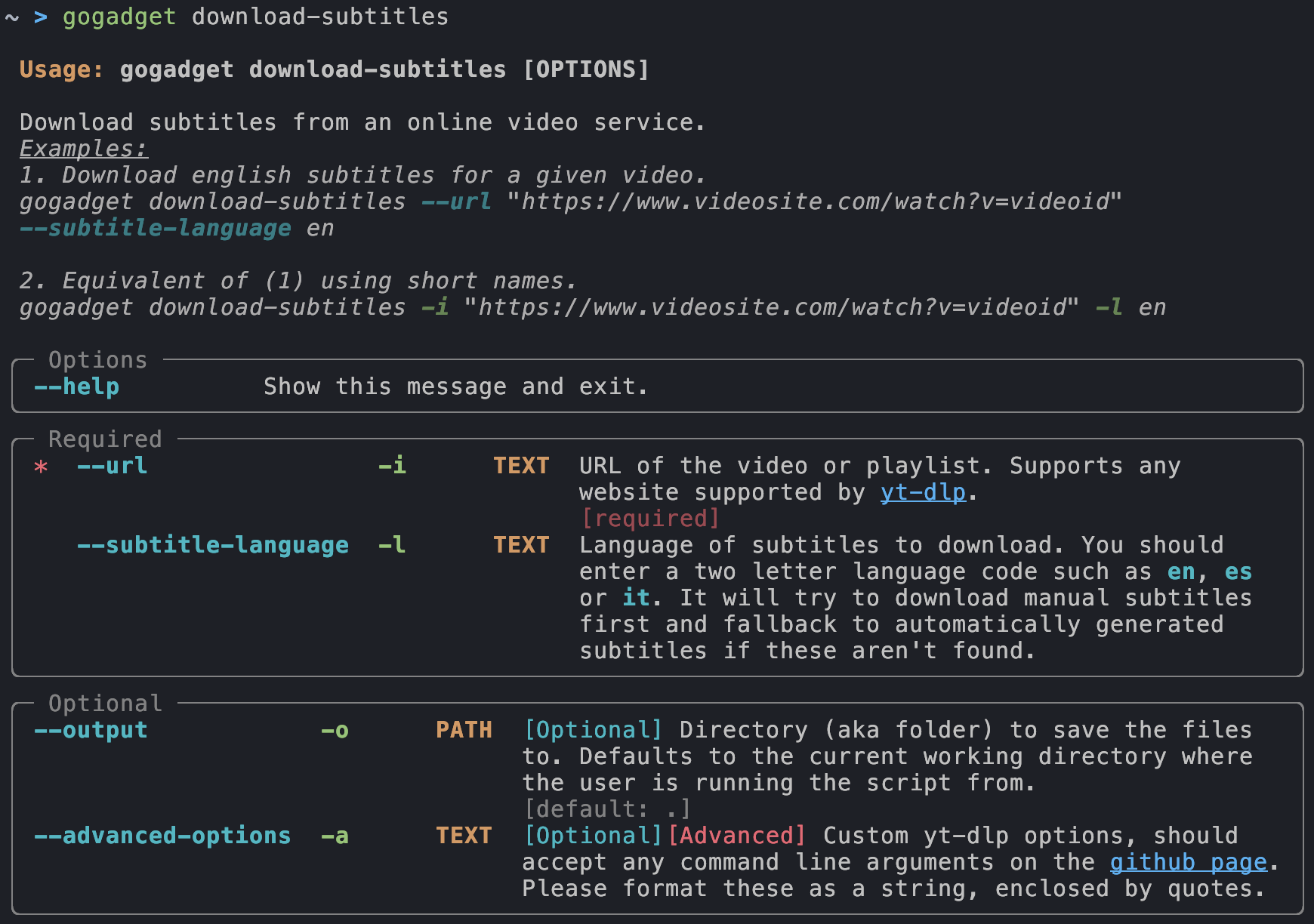
Task: Click the highlighted 'es' language code
Action: pyautogui.click(x=1238, y=571)
